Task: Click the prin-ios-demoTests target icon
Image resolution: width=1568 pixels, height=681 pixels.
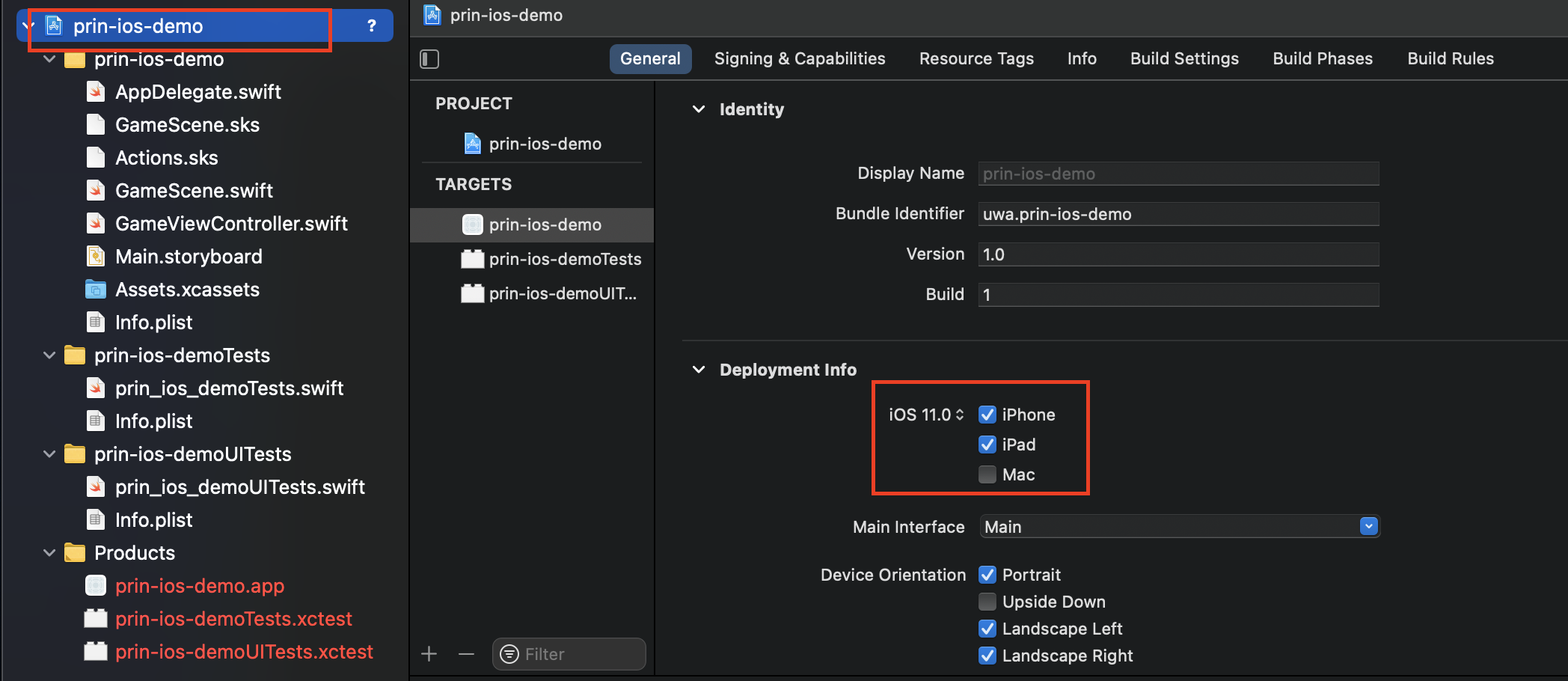Action: coord(473,259)
